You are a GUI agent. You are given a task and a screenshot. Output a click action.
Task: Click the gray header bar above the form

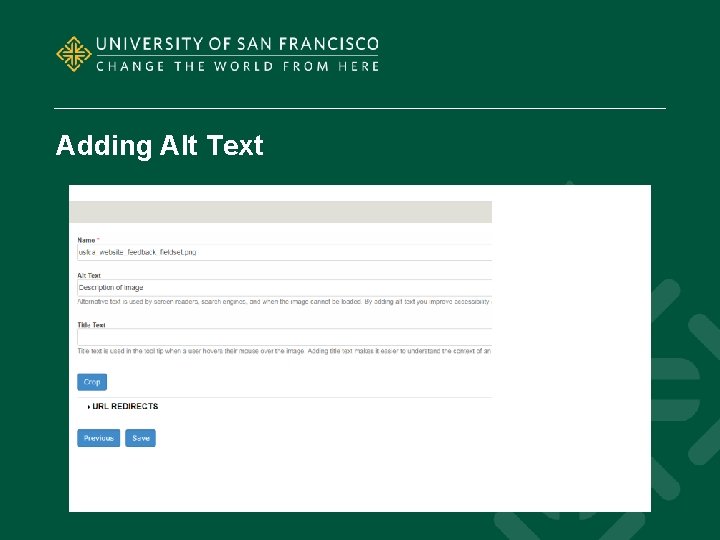280,211
